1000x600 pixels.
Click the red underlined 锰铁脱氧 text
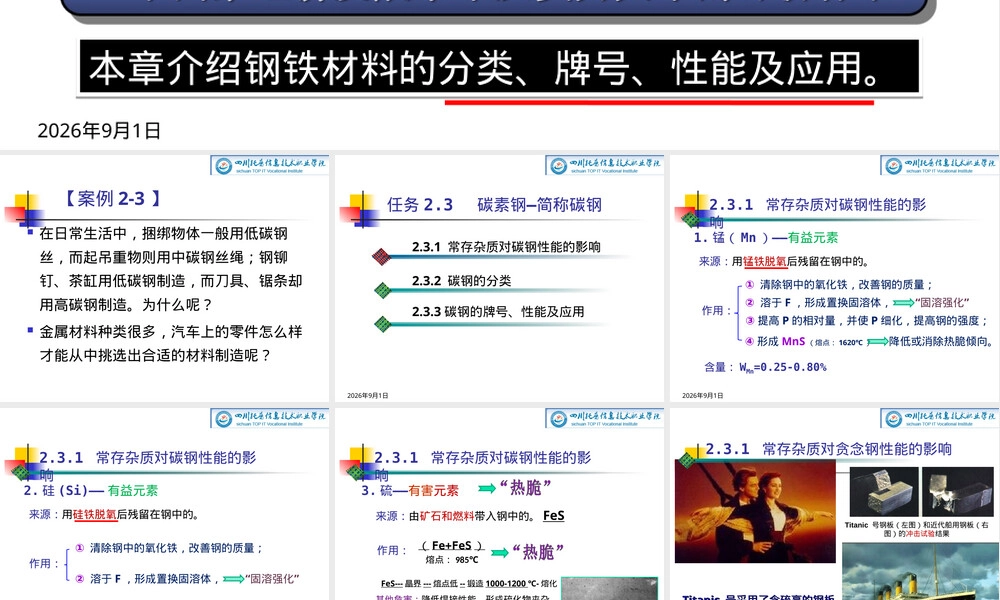(765, 261)
